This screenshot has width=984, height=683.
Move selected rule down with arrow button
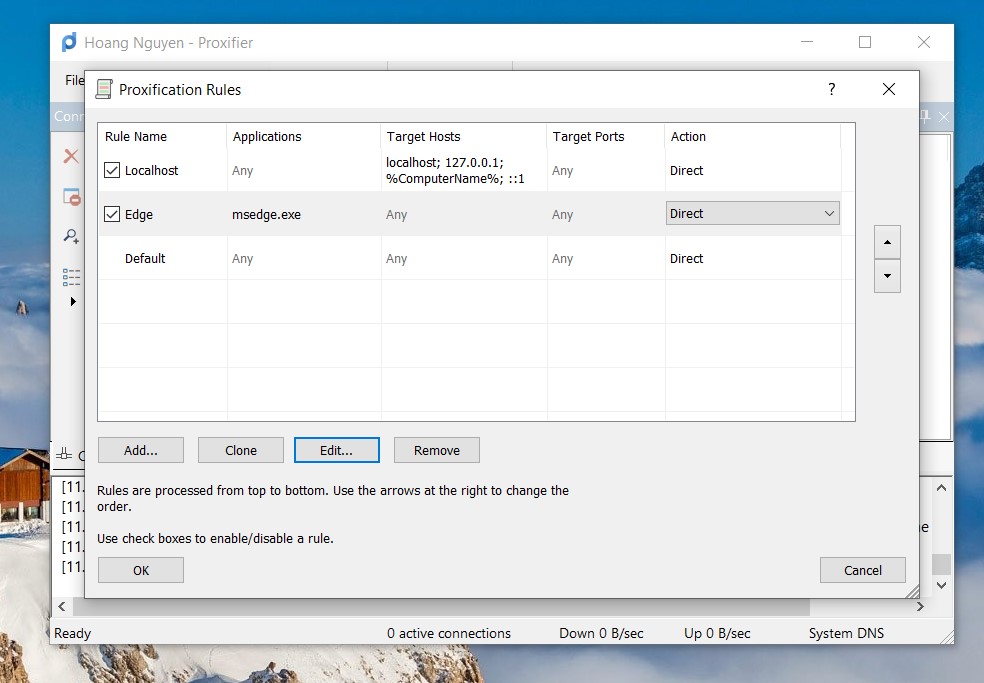coord(887,276)
